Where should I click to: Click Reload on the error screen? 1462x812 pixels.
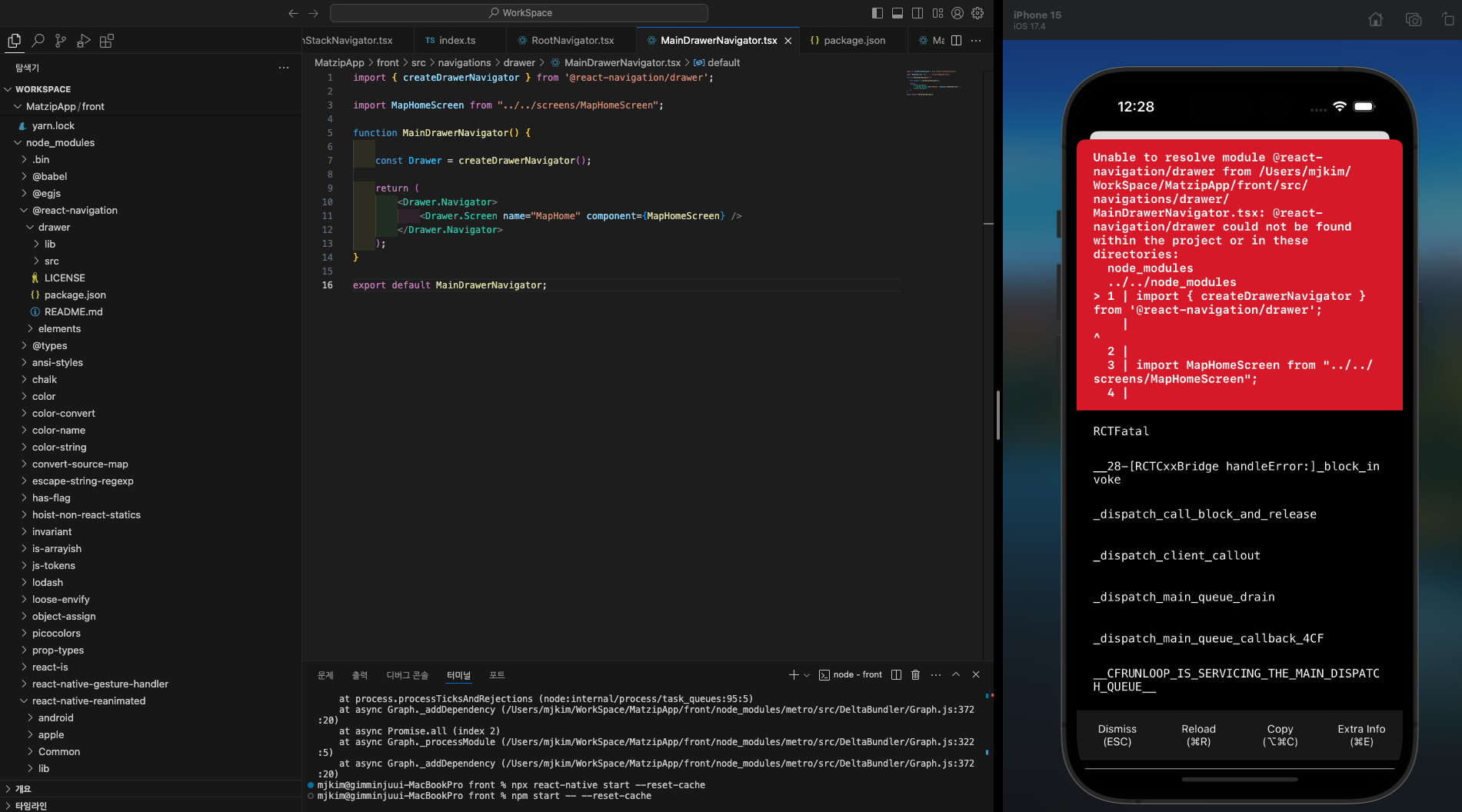pyautogui.click(x=1198, y=735)
